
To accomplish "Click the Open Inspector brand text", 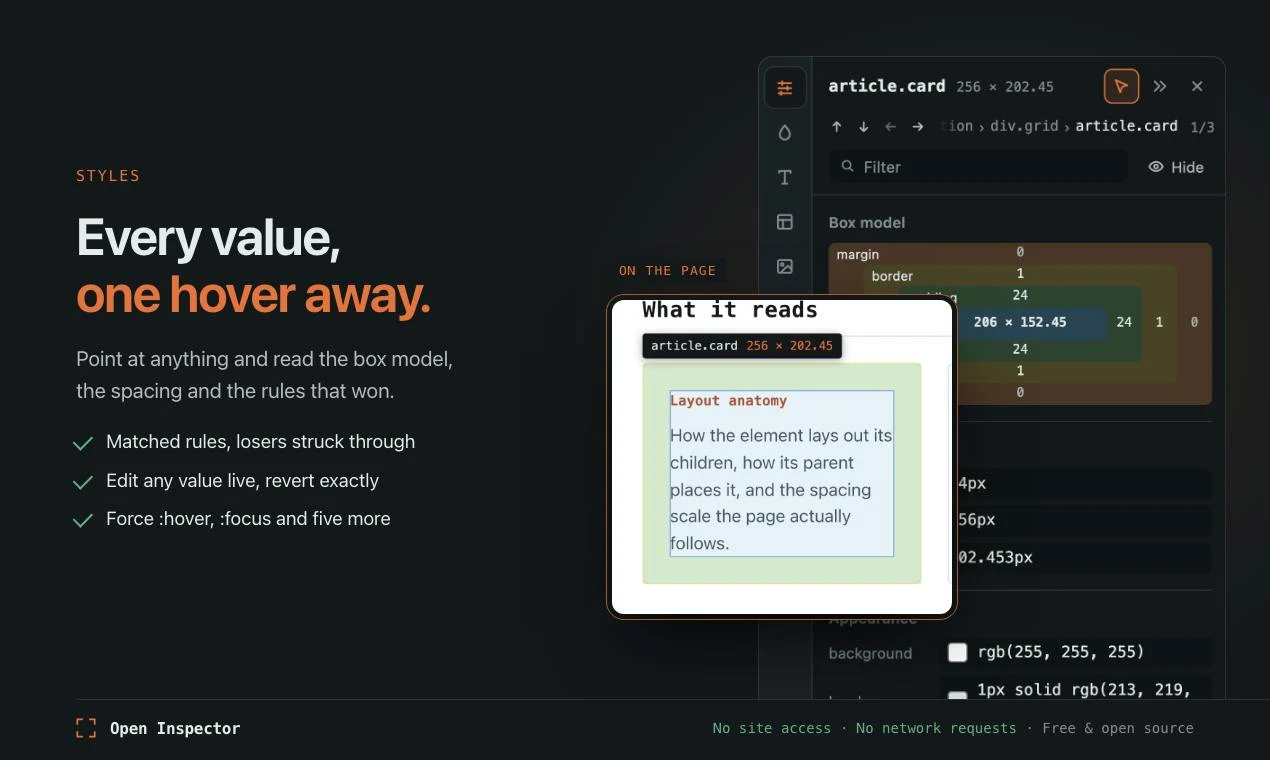I will (175, 728).
